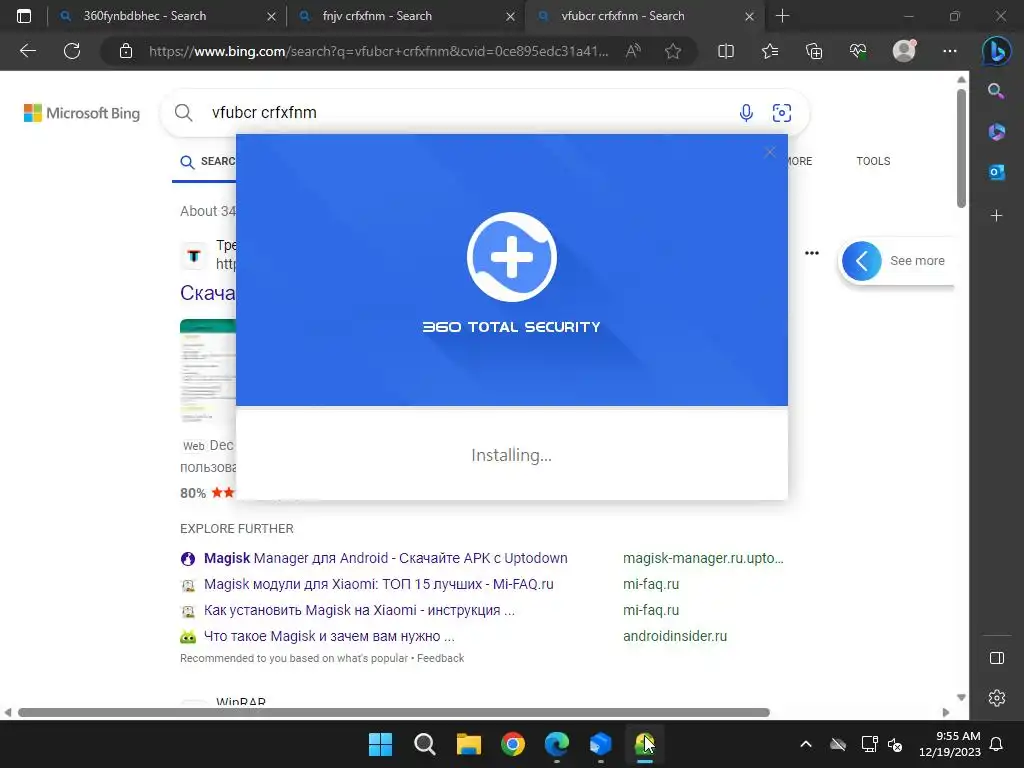Open Microsoft Bing home logo
The height and width of the screenshot is (768, 1024).
pos(82,113)
